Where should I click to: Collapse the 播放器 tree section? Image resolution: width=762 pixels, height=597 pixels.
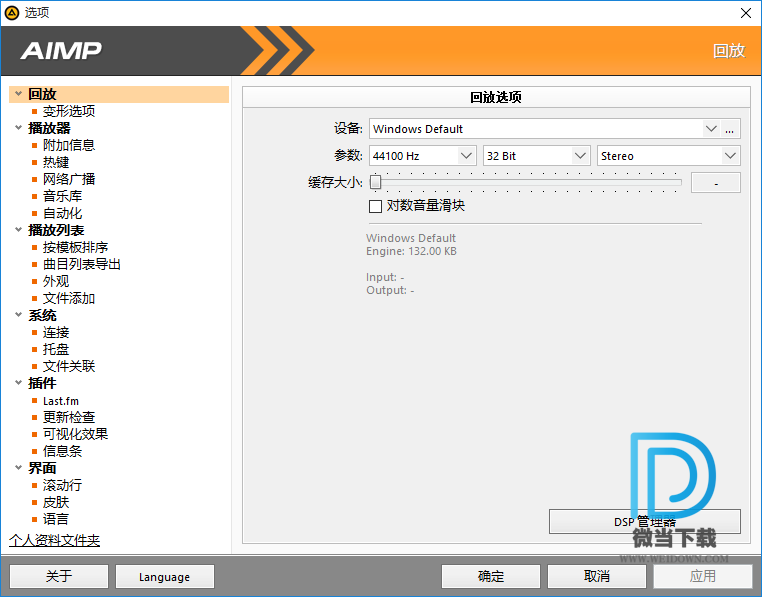pyautogui.click(x=18, y=128)
